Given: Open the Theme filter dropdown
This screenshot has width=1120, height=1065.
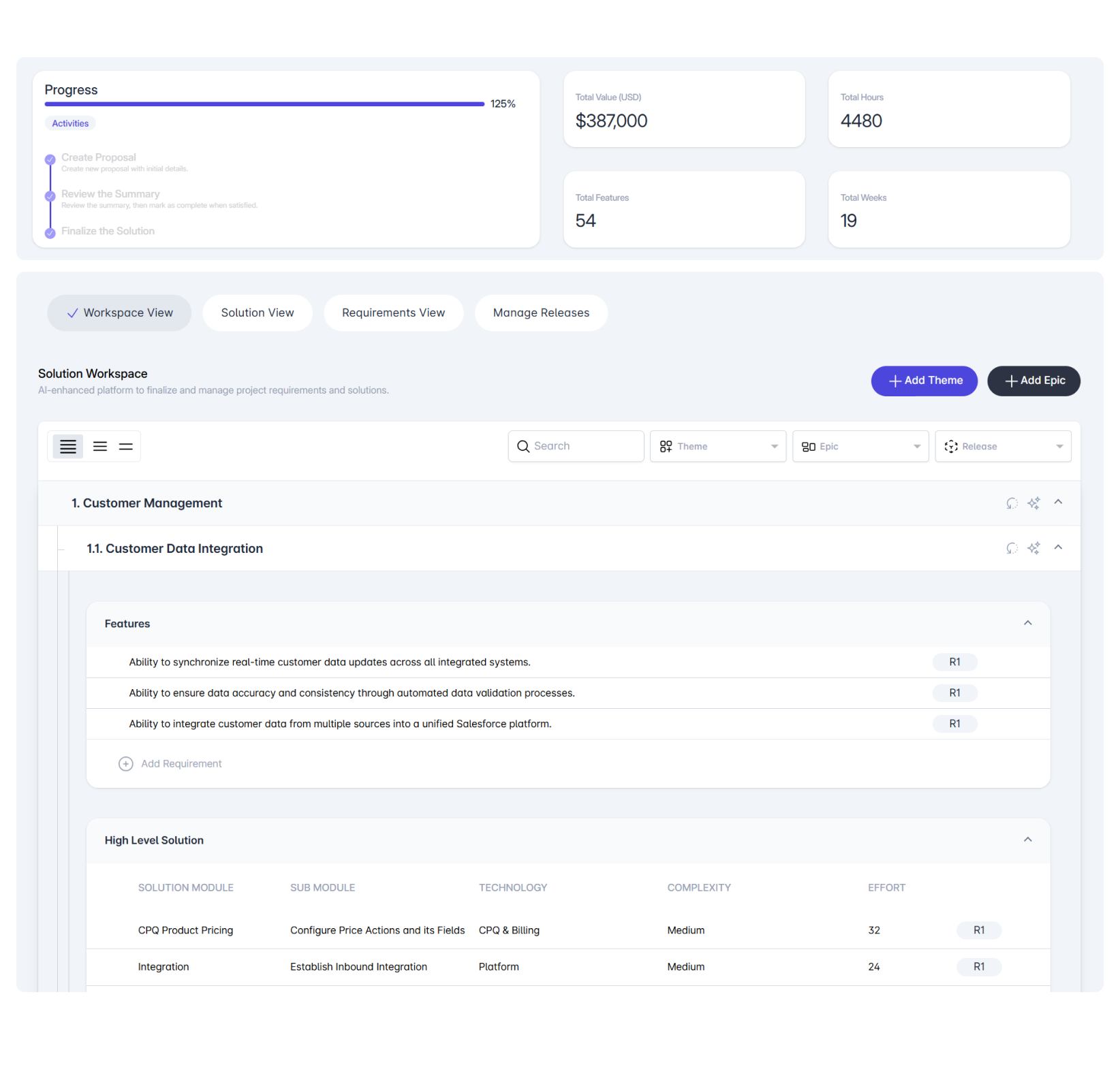Looking at the screenshot, I should [x=717, y=446].
